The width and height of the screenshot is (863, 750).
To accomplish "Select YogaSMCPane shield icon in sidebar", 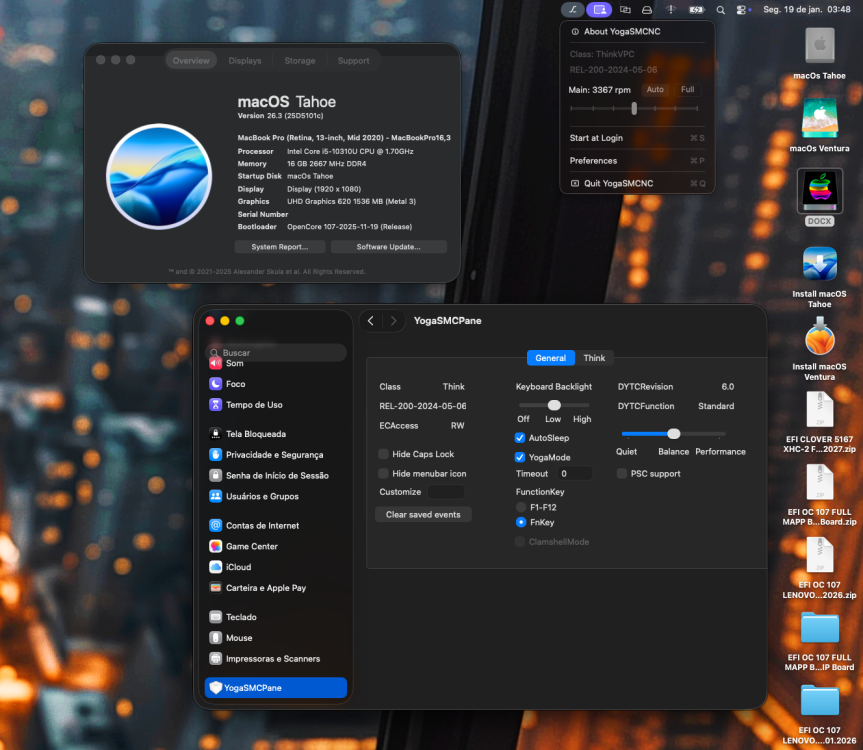I will [x=216, y=688].
